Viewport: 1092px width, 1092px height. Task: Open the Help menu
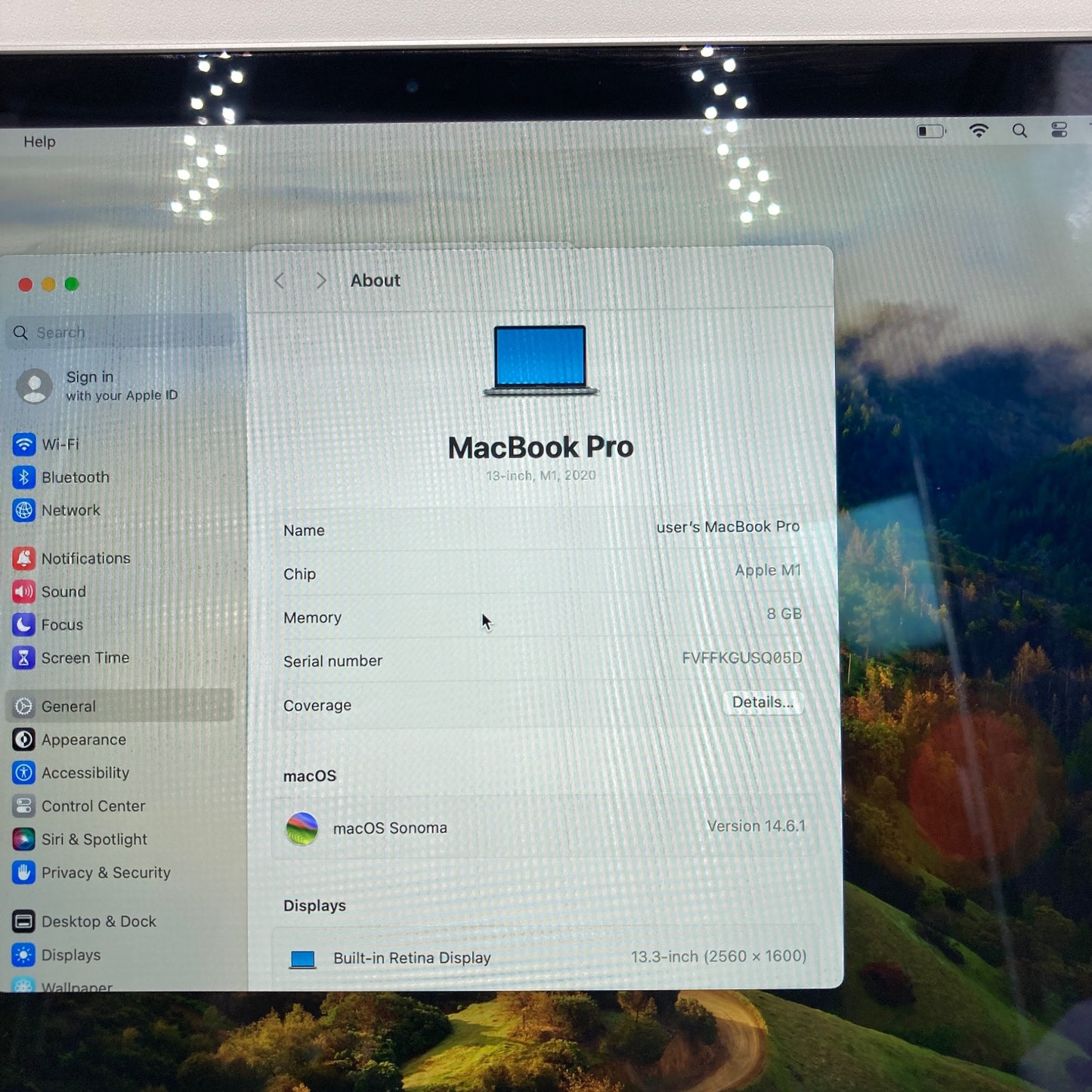(x=39, y=142)
